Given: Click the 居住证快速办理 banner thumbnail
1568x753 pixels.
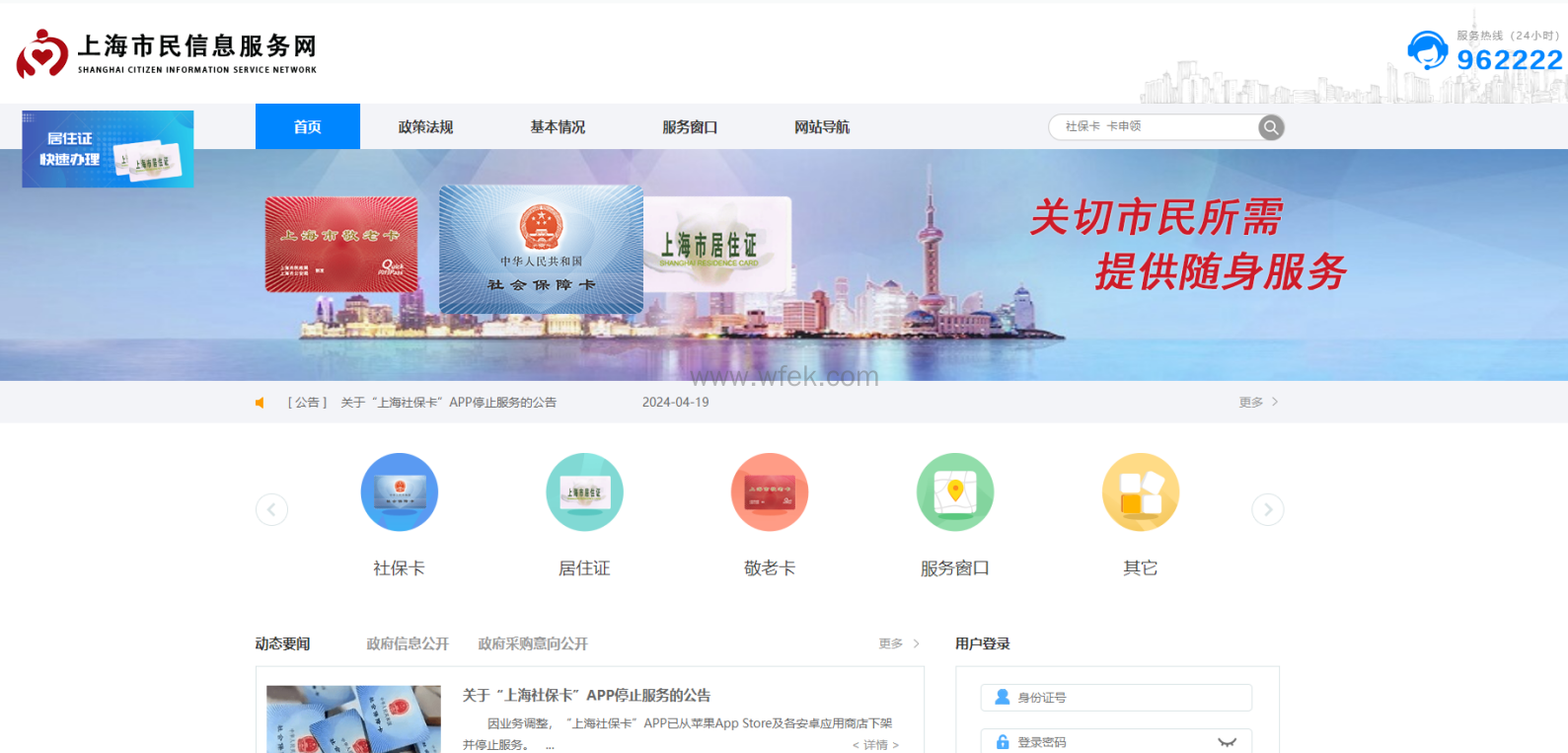Looking at the screenshot, I should pyautogui.click(x=108, y=149).
